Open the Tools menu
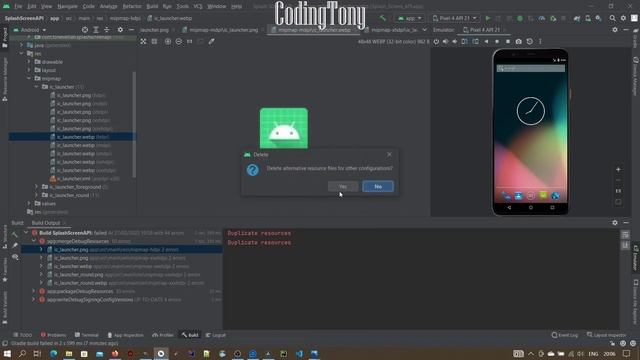 coord(182,7)
